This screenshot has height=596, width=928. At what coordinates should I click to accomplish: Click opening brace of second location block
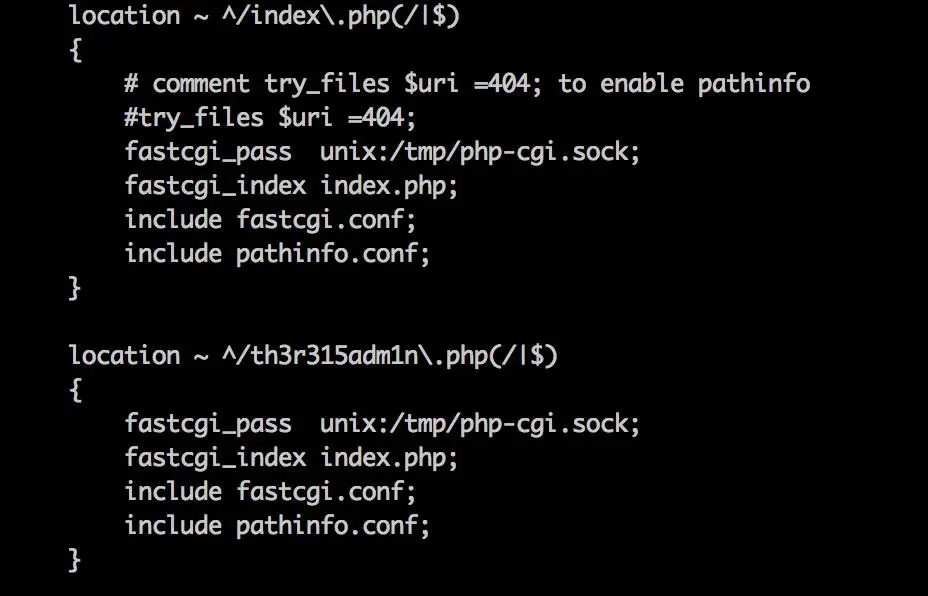click(x=75, y=390)
